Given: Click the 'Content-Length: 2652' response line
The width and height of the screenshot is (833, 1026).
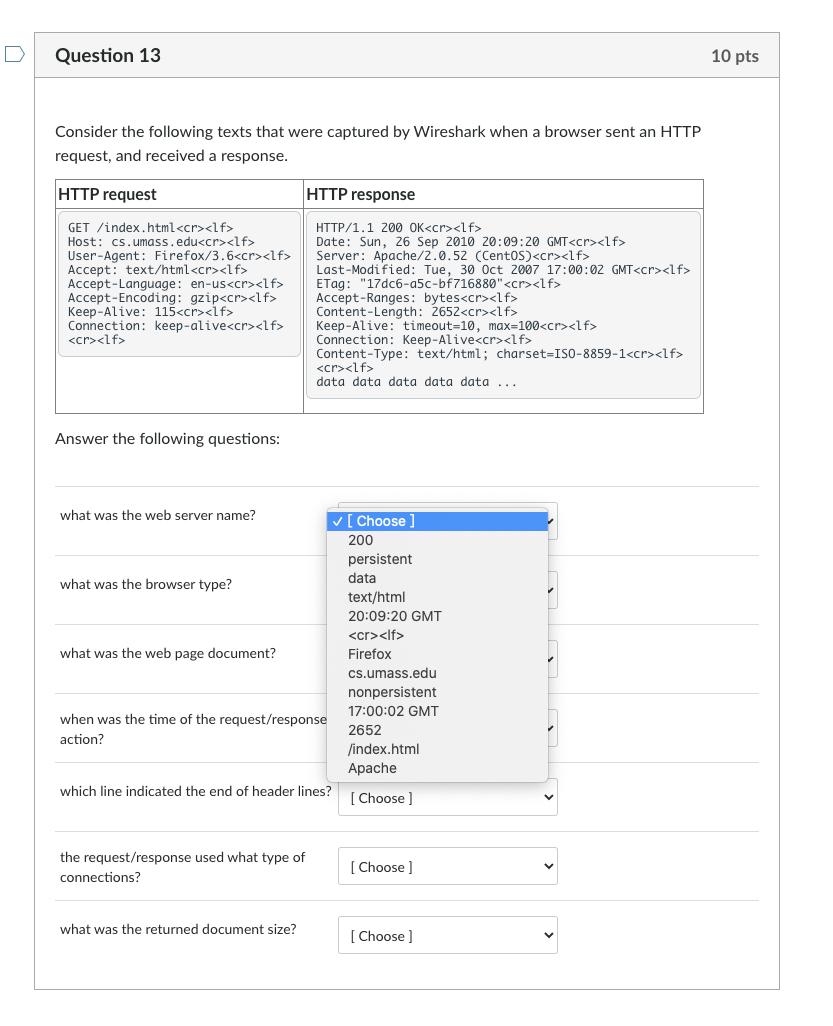Looking at the screenshot, I should (417, 312).
